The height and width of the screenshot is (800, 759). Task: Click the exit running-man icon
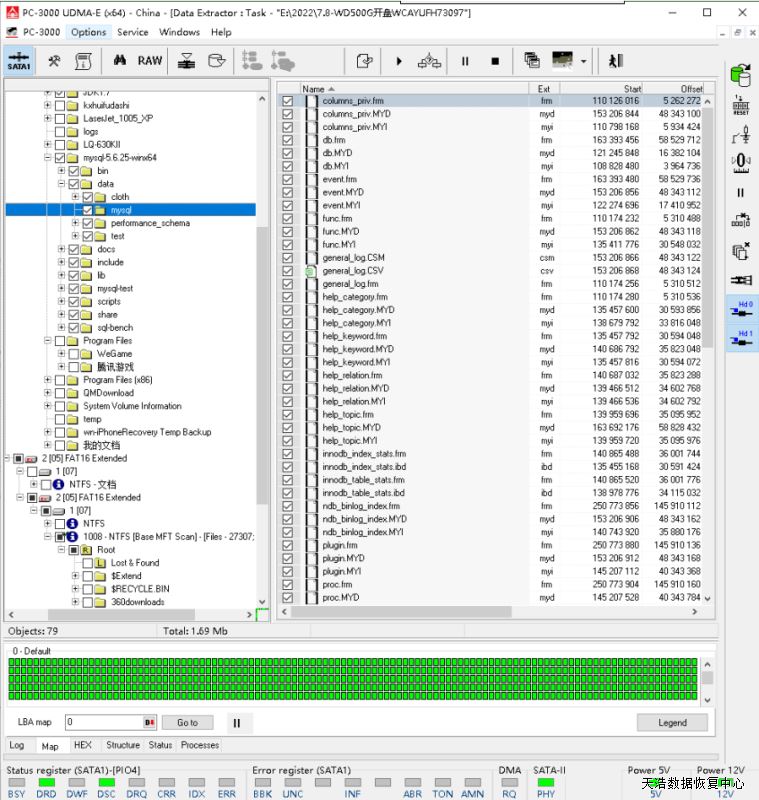tap(615, 61)
